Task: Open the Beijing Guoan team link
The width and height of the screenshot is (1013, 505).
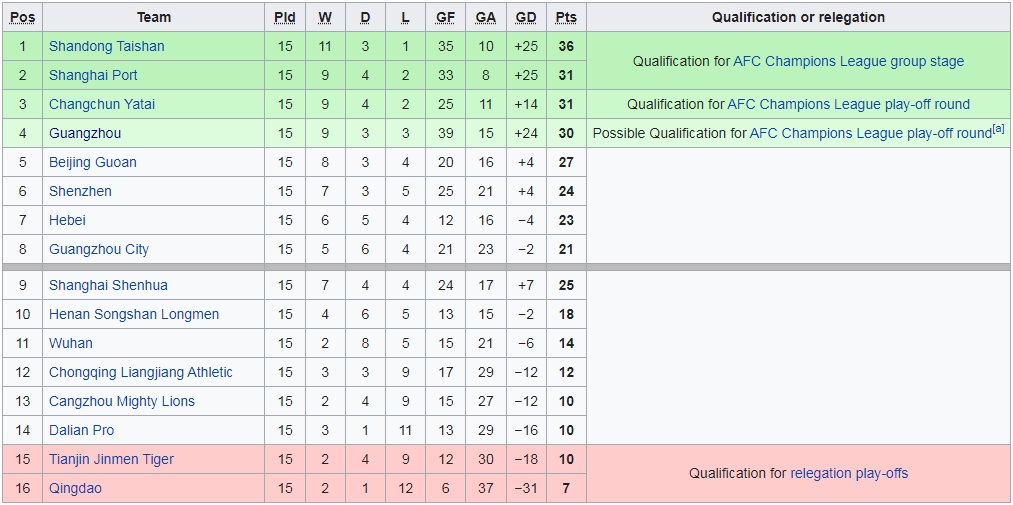Action: [93, 162]
